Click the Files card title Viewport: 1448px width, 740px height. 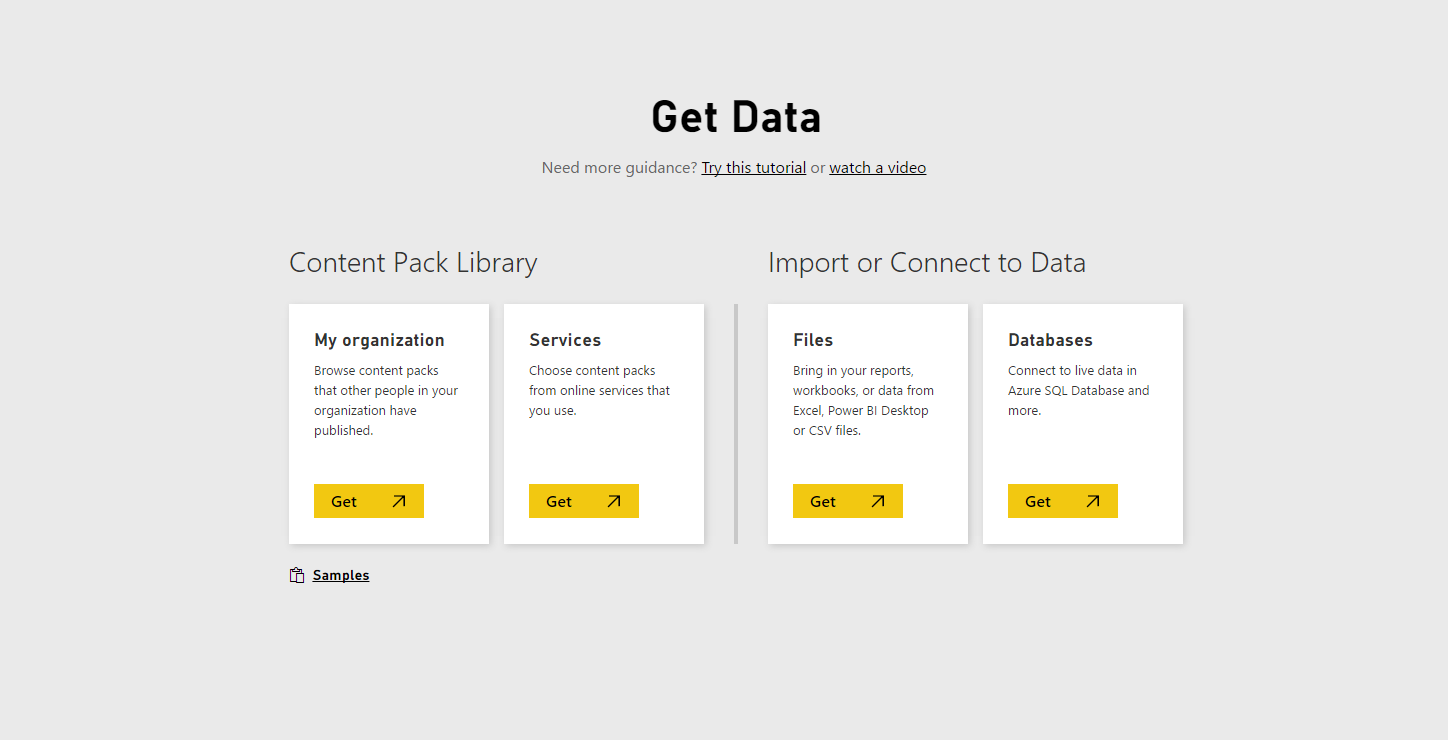813,339
